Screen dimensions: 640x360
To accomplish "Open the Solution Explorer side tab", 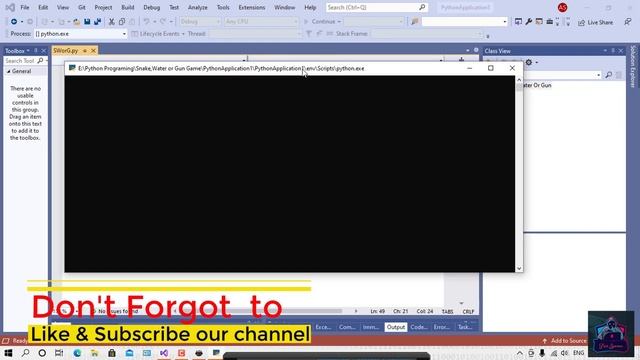I will (633, 66).
